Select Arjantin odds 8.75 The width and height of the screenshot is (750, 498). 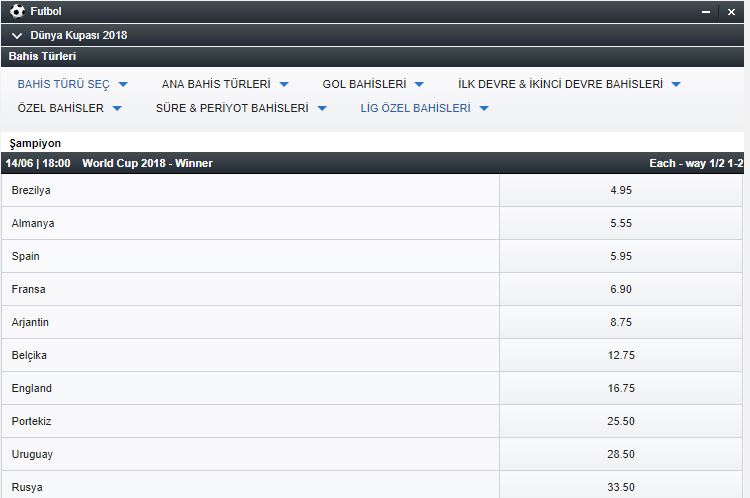click(621, 322)
